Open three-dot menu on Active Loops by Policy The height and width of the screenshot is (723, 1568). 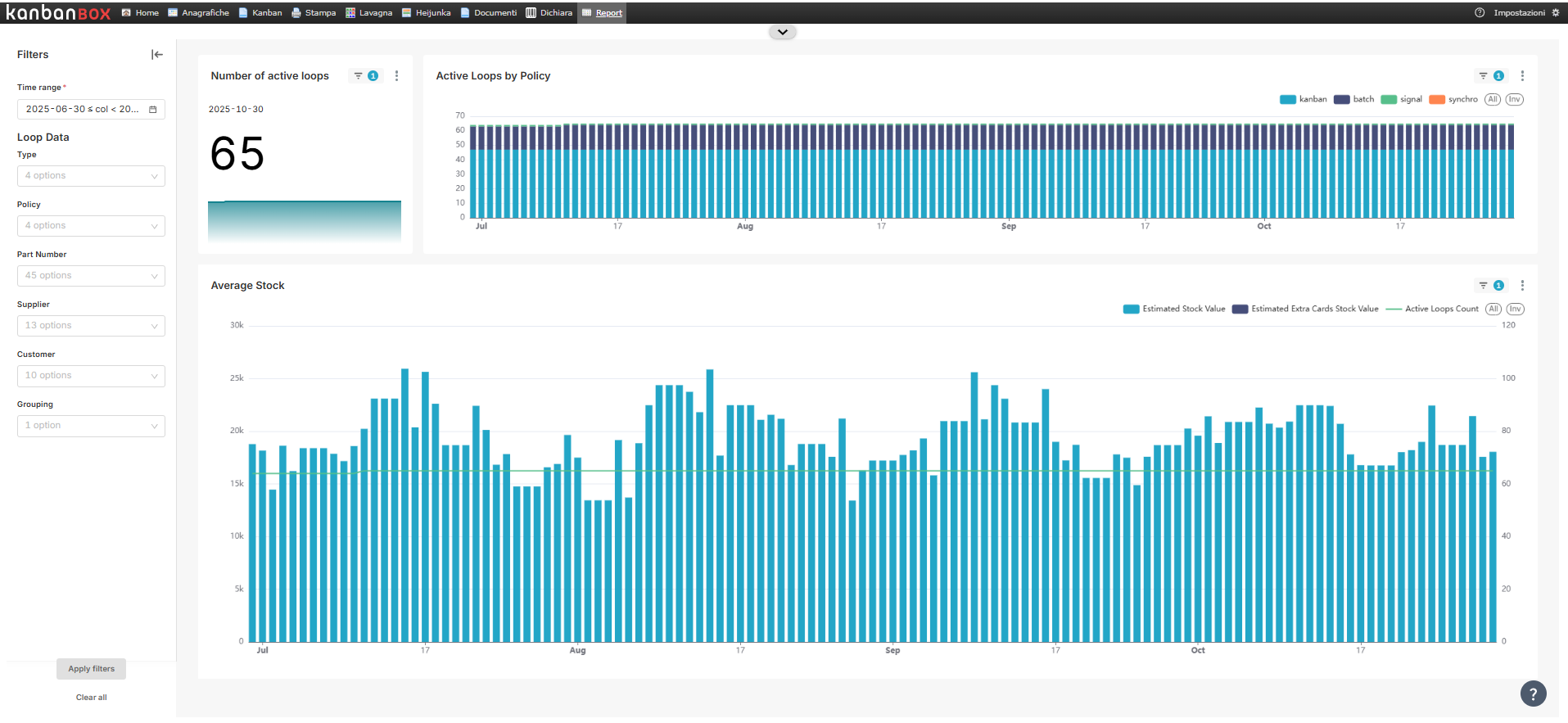[x=1522, y=76]
